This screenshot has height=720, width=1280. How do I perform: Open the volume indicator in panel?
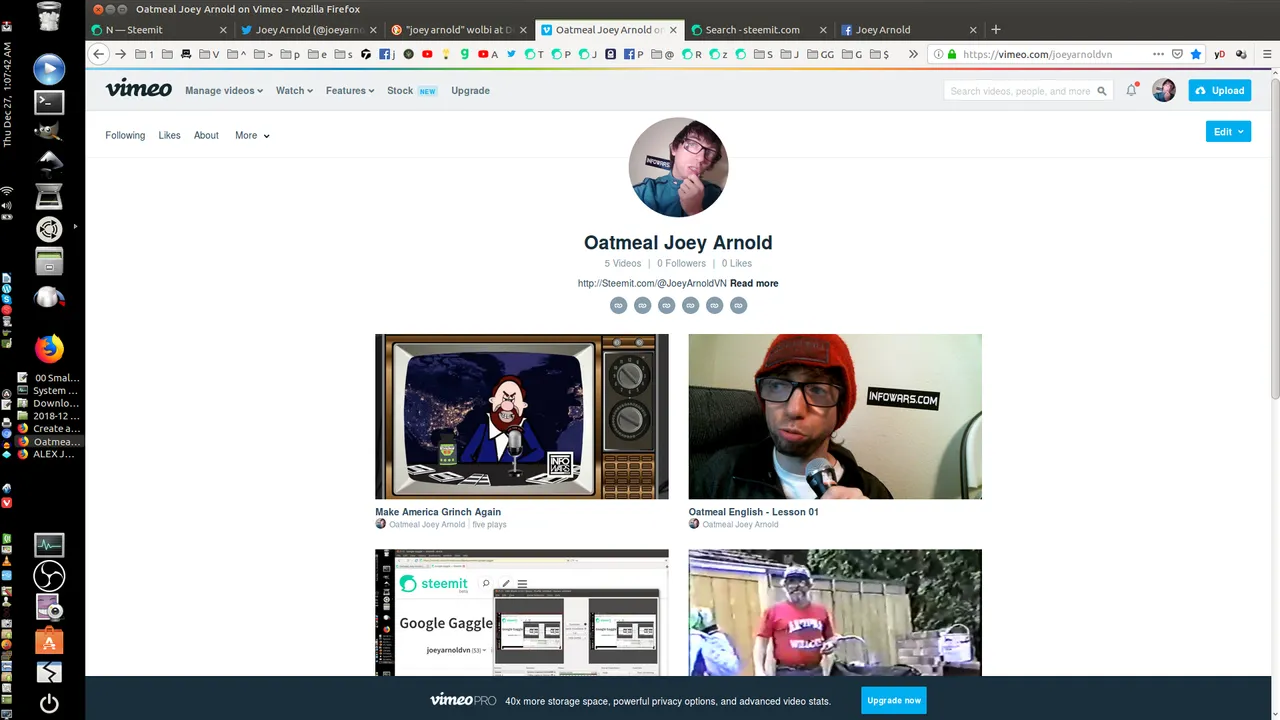7,205
